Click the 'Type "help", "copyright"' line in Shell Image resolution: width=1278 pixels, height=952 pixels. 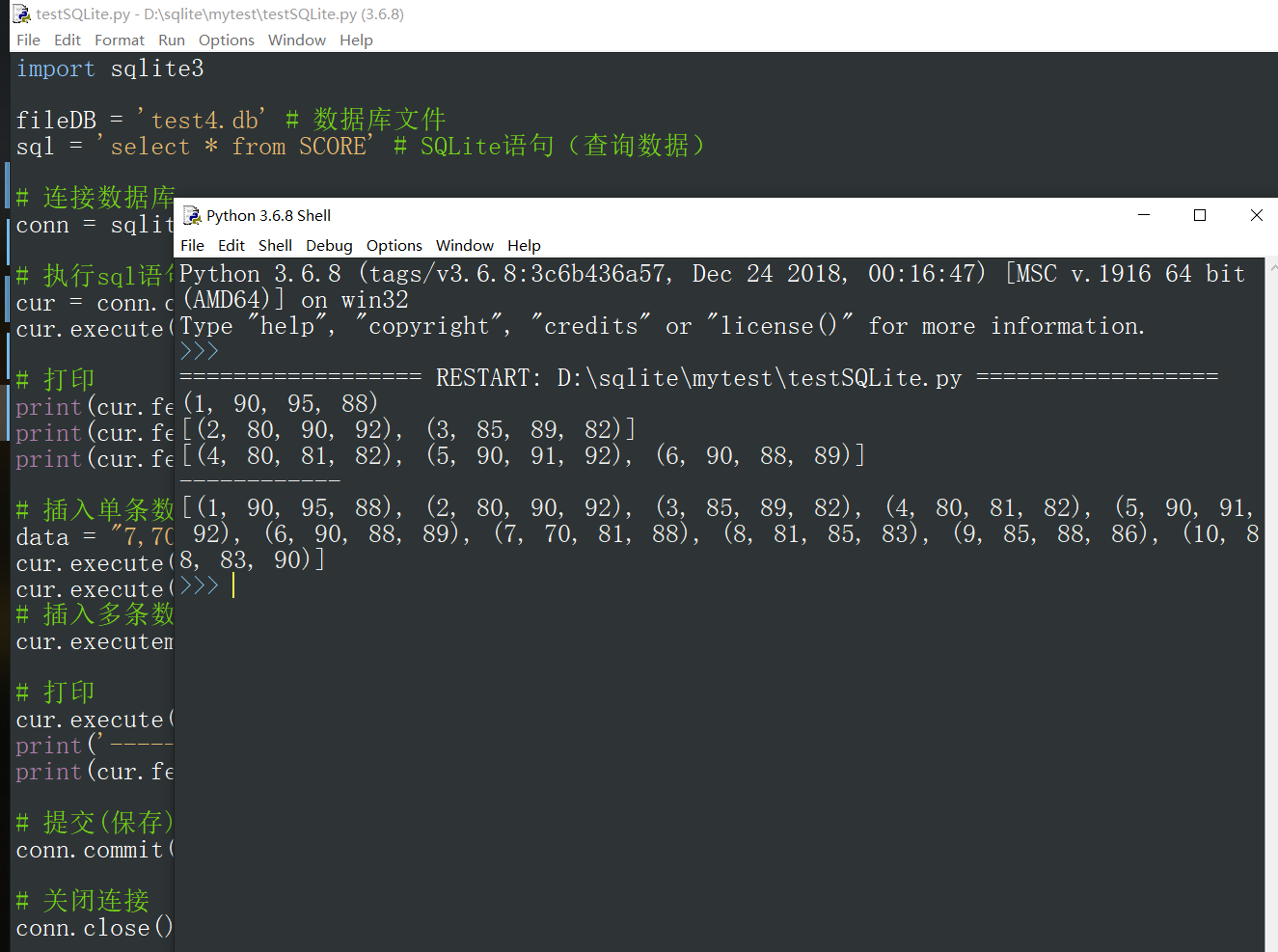662,326
